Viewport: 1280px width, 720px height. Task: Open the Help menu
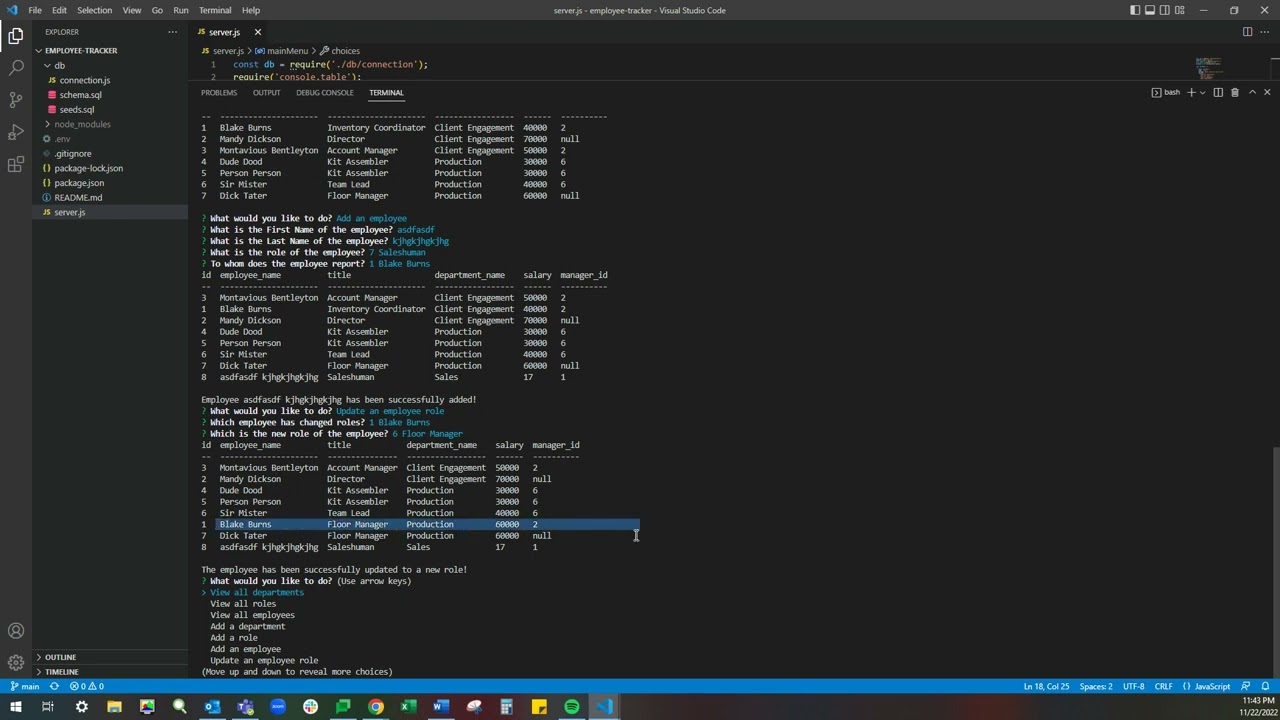(251, 10)
